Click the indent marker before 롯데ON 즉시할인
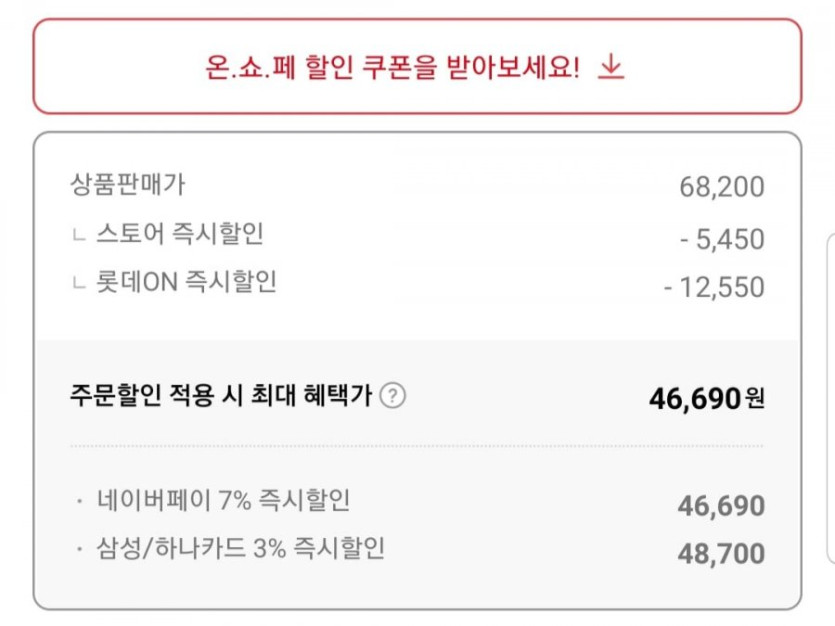835x626 pixels. coord(79,285)
